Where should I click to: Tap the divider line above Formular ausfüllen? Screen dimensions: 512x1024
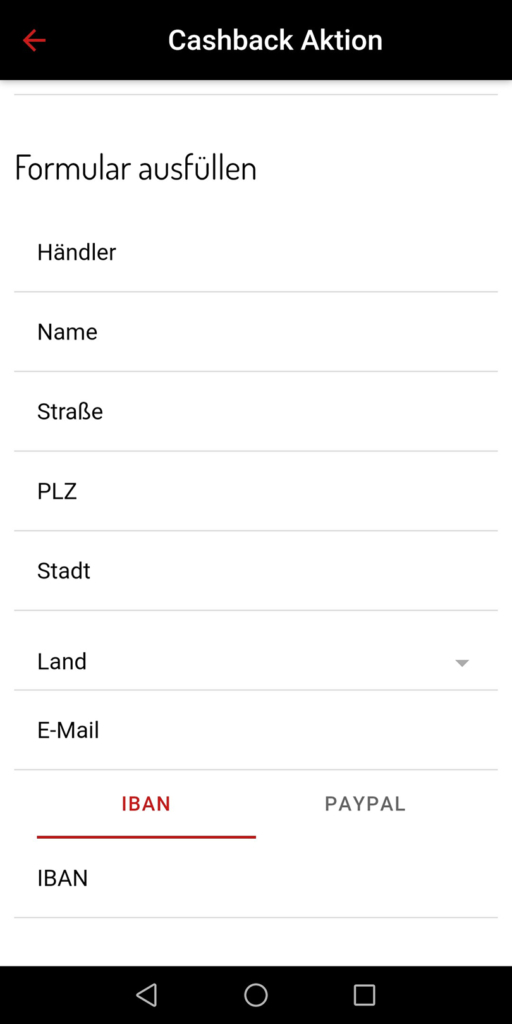click(x=256, y=95)
